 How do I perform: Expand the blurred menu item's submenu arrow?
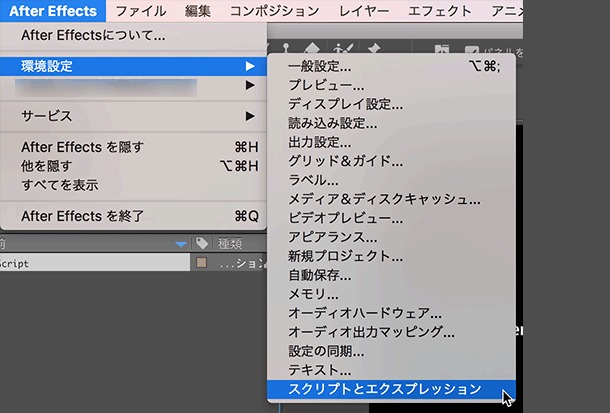250,85
